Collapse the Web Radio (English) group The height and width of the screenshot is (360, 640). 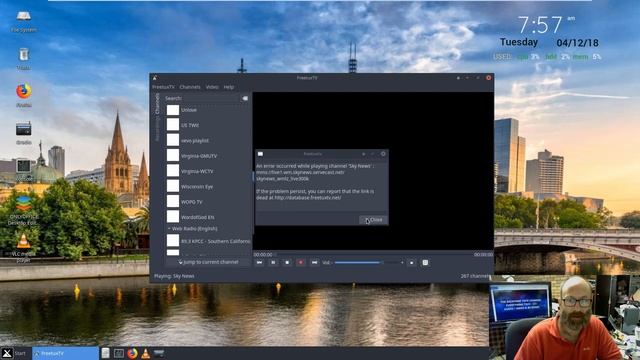169,229
